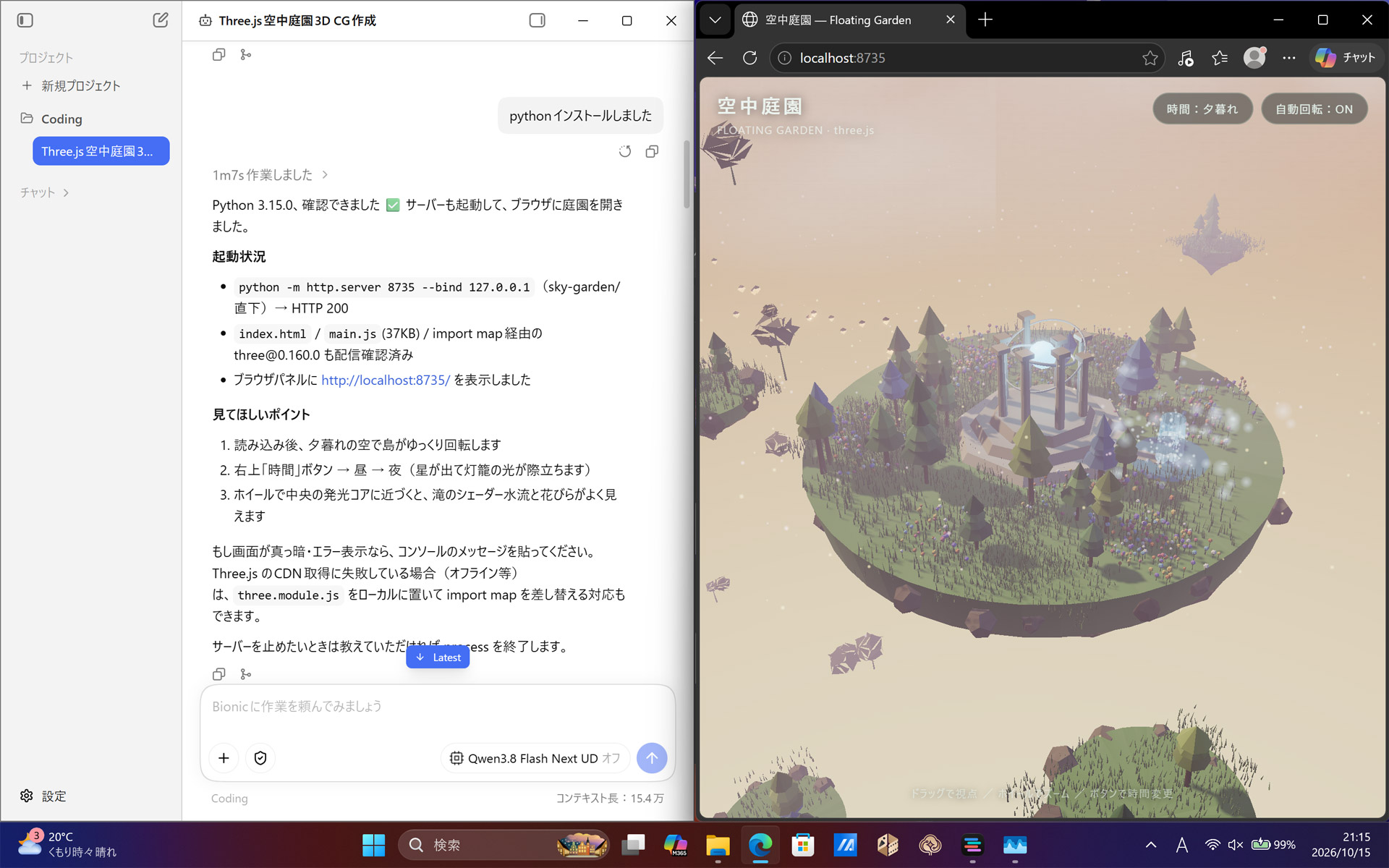
Task: Open Windows Start menu
Action: tap(373, 845)
